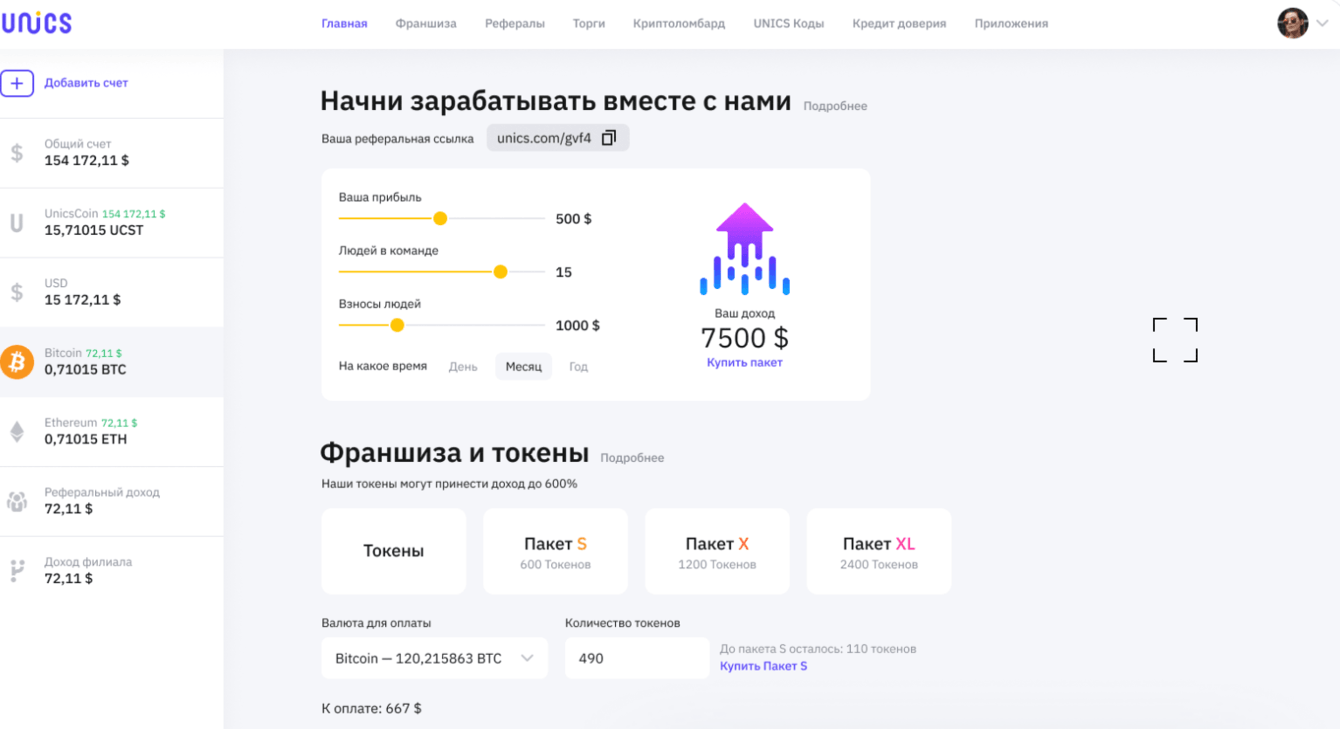
Task: Click the Купить Пакет S link
Action: point(763,666)
